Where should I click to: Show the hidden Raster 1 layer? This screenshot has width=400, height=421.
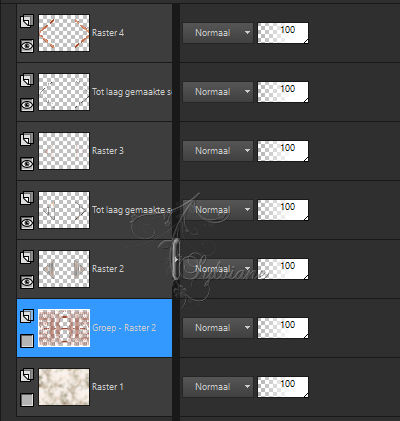(27, 400)
